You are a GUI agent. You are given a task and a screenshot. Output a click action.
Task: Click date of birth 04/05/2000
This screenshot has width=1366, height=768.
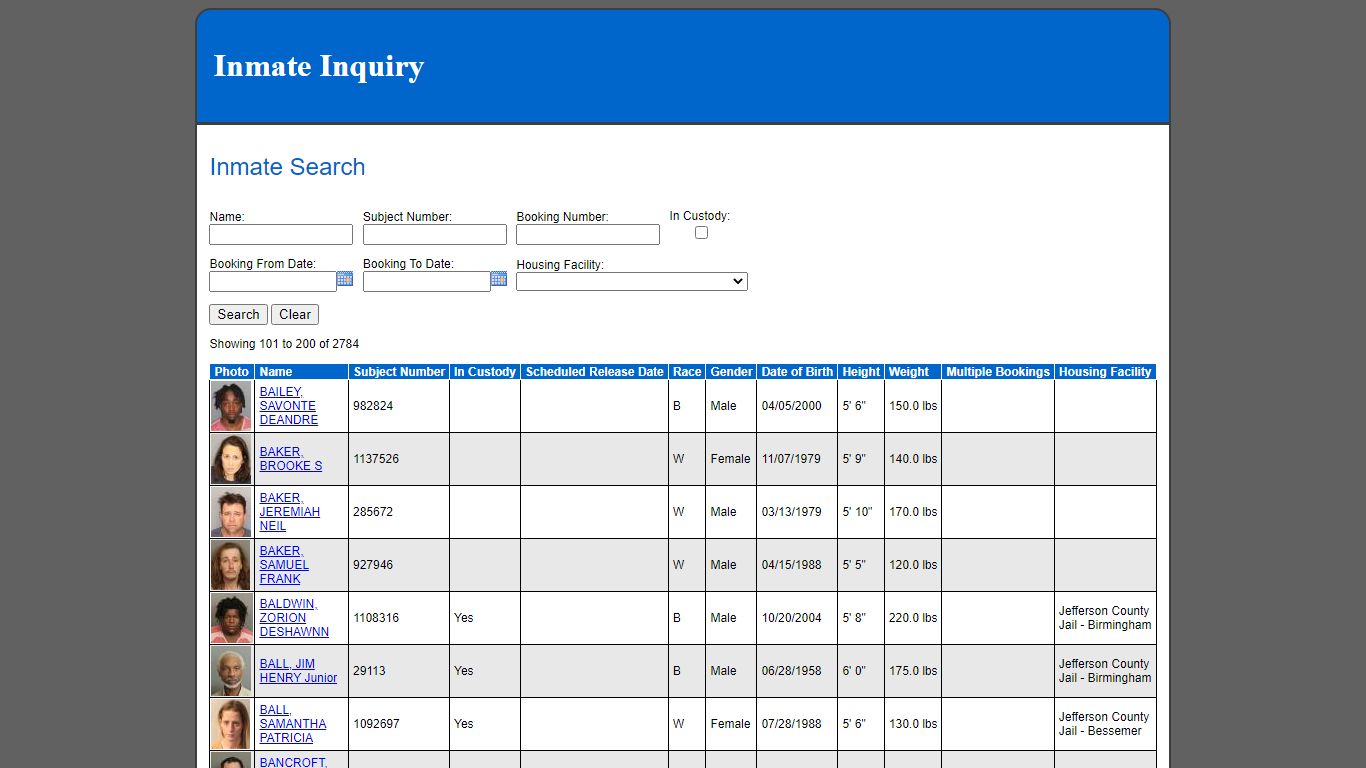pos(792,406)
